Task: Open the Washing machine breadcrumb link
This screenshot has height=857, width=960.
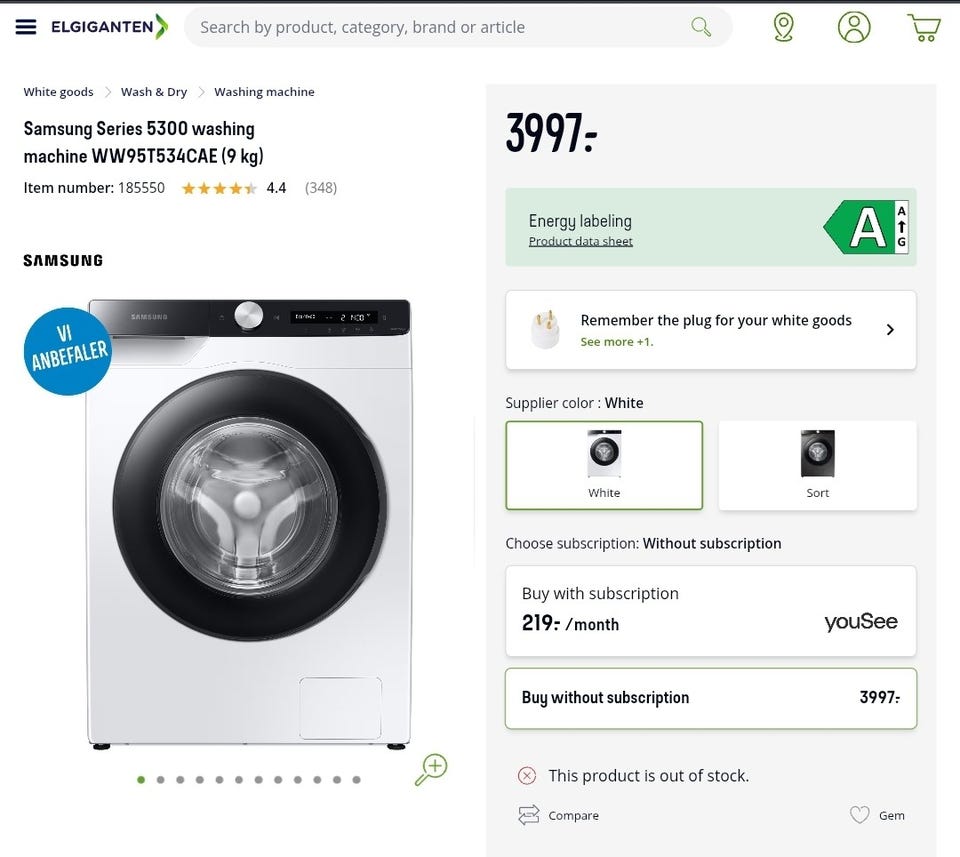Action: point(264,92)
